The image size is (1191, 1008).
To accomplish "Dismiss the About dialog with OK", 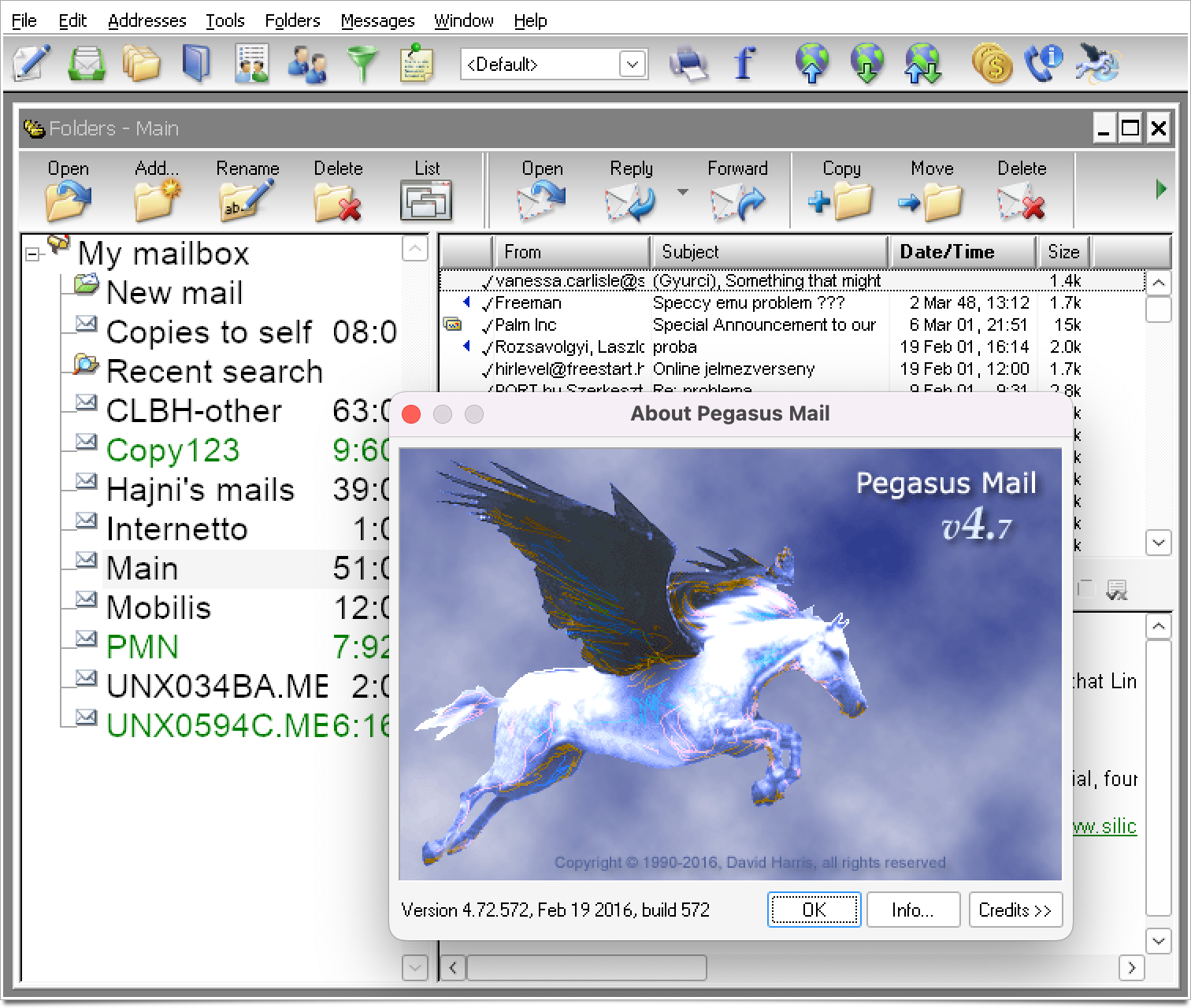I will click(x=814, y=910).
